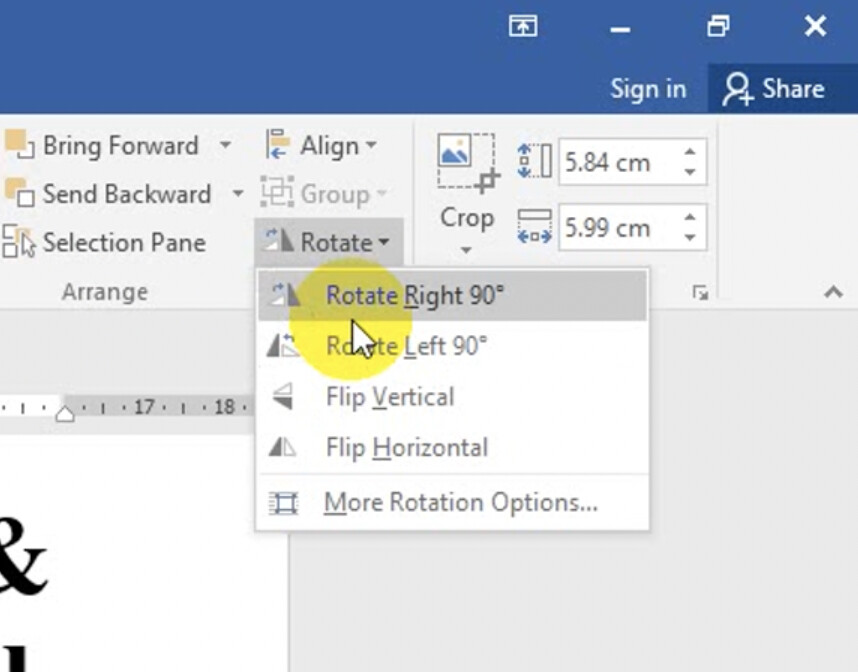The image size is (858, 672).
Task: Choose Flip Horizontal menu entry
Action: 453,448
